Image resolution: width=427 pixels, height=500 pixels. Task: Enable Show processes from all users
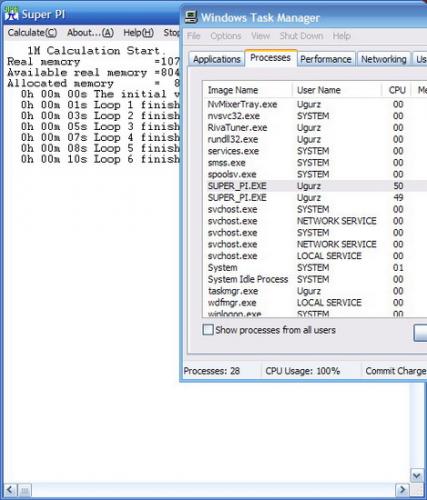(x=208, y=330)
